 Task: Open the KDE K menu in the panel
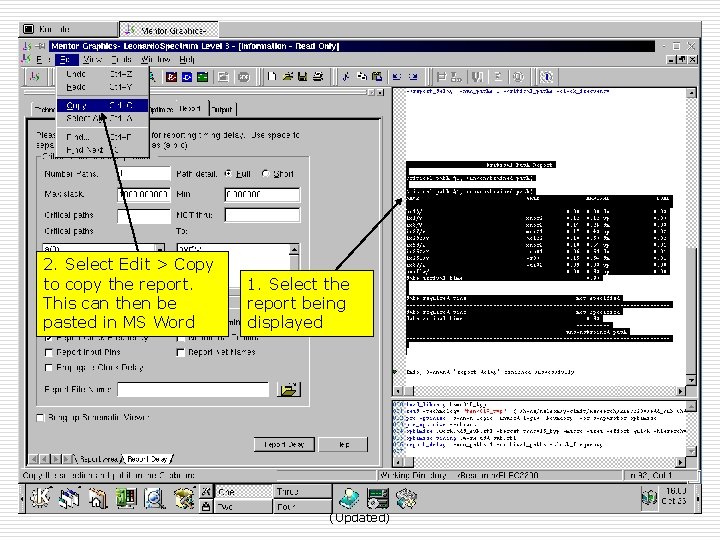(41, 498)
